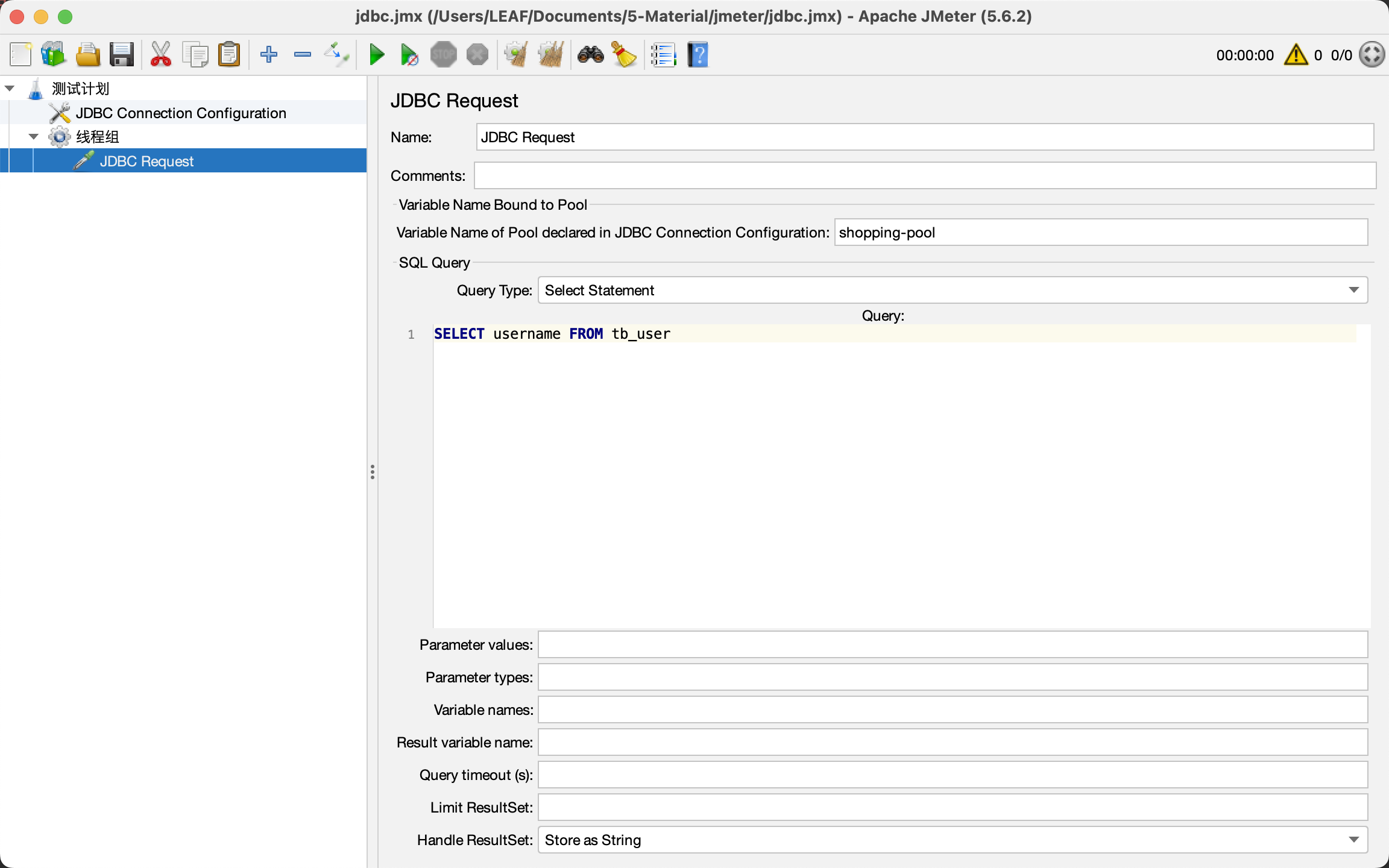Select JDBC Connection Configuration in tree
Screen dimensions: 1389x868
(x=181, y=113)
